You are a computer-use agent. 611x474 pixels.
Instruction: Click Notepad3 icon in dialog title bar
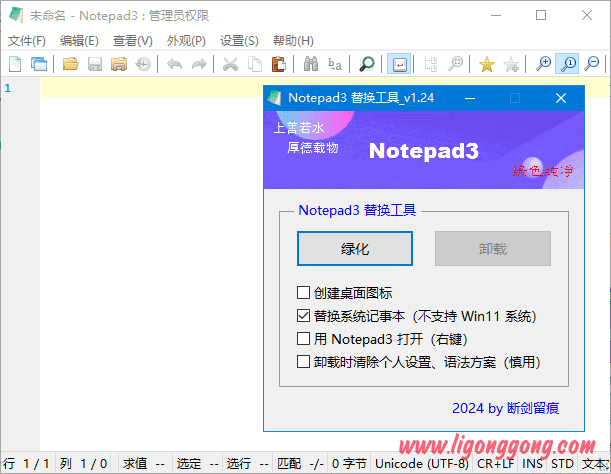[x=275, y=98]
